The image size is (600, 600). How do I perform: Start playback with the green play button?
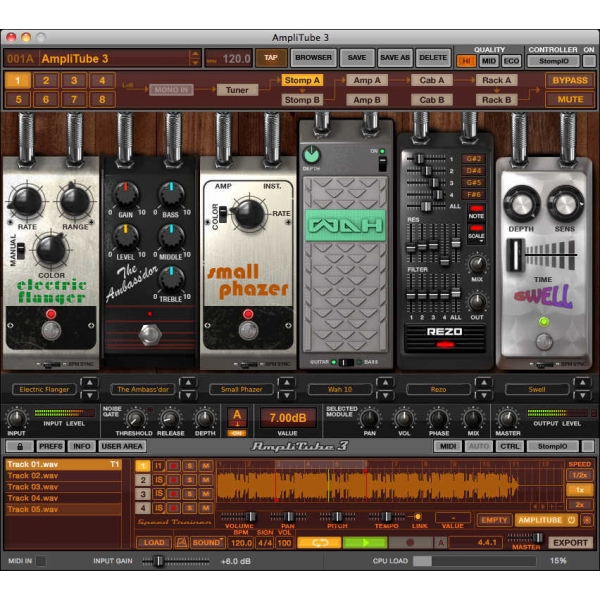[365, 543]
